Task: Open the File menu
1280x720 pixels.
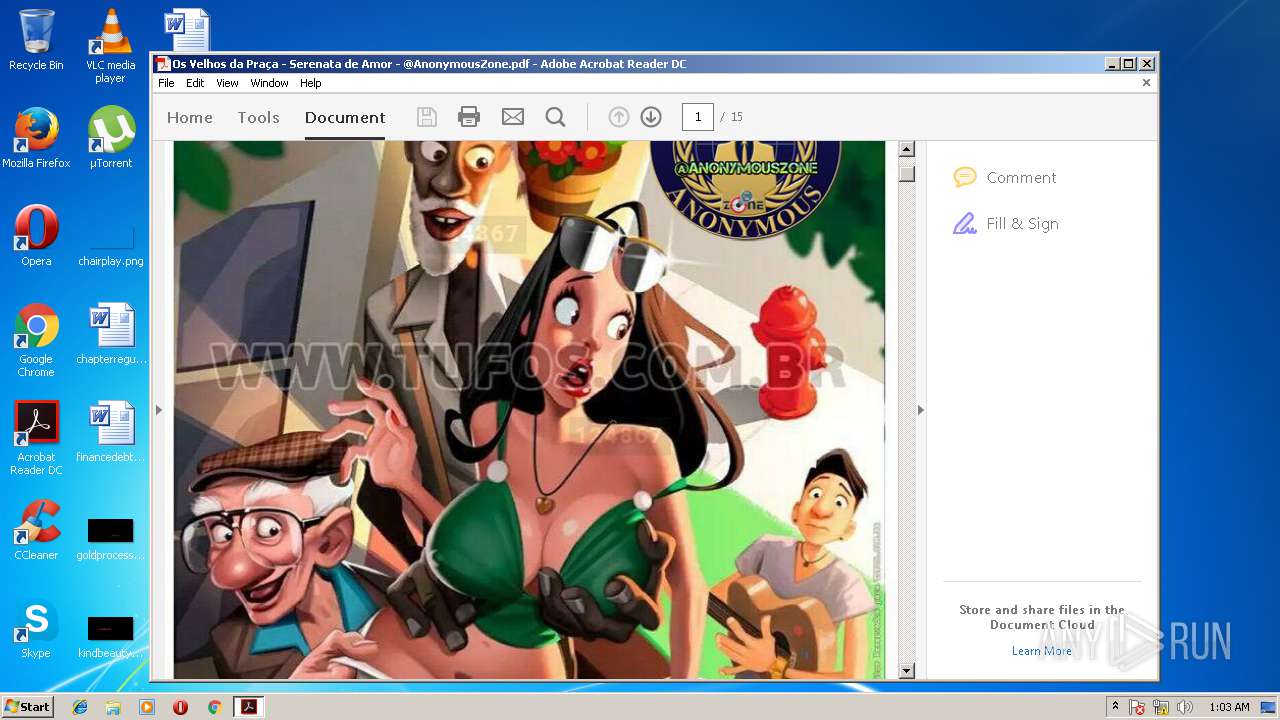Action: coord(166,83)
